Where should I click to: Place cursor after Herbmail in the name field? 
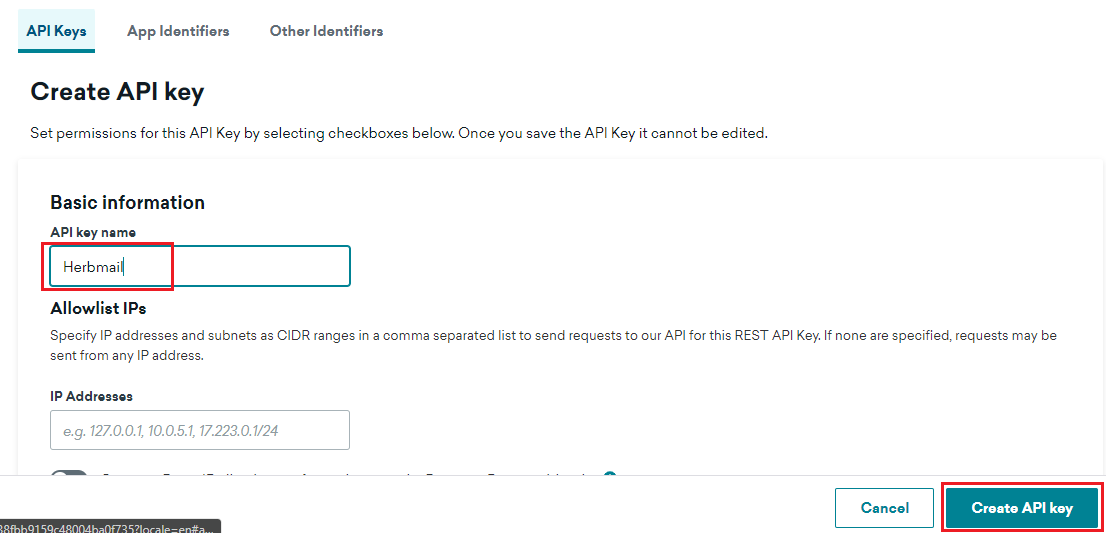[x=125, y=266]
